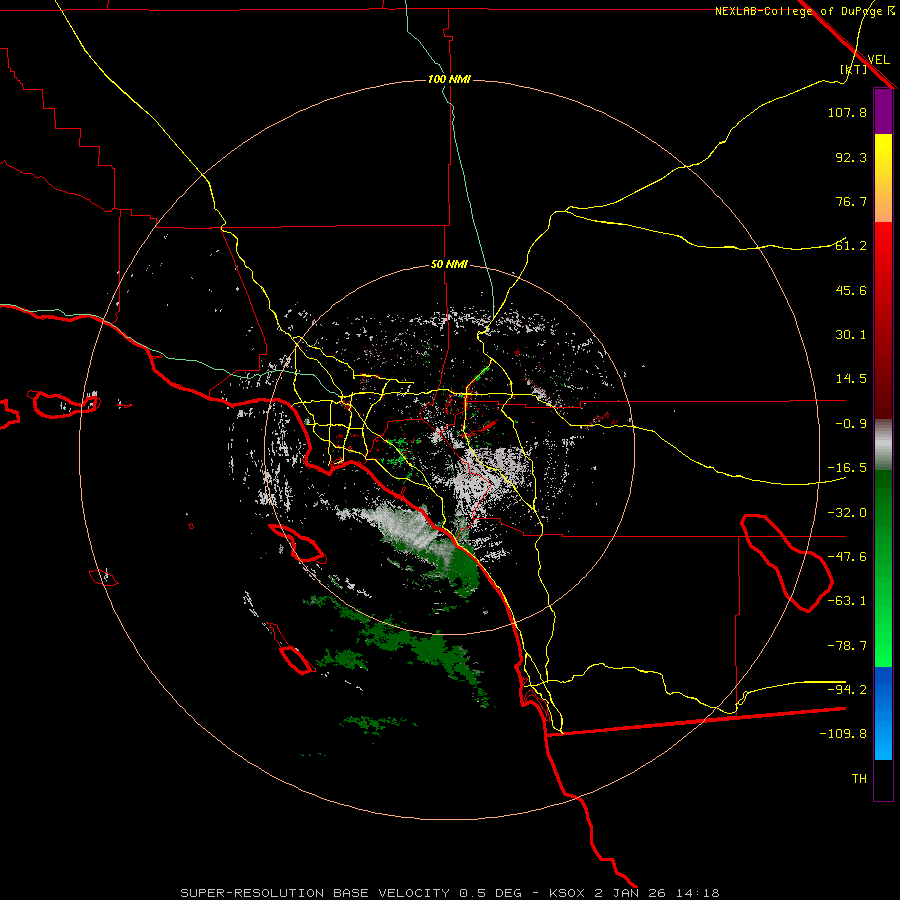Pick the green segment of the velocity color bar
900x900 pixels.
[883, 568]
